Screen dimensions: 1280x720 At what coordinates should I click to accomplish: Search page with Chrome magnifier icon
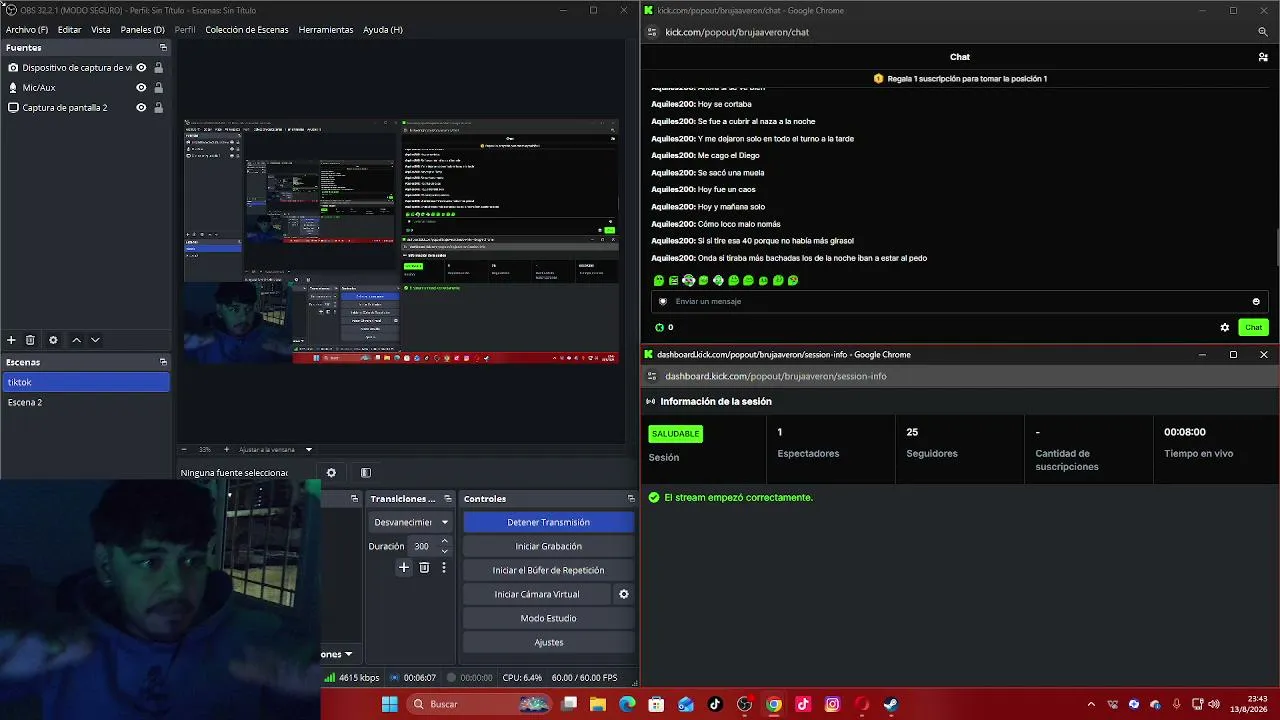pyautogui.click(x=1263, y=32)
